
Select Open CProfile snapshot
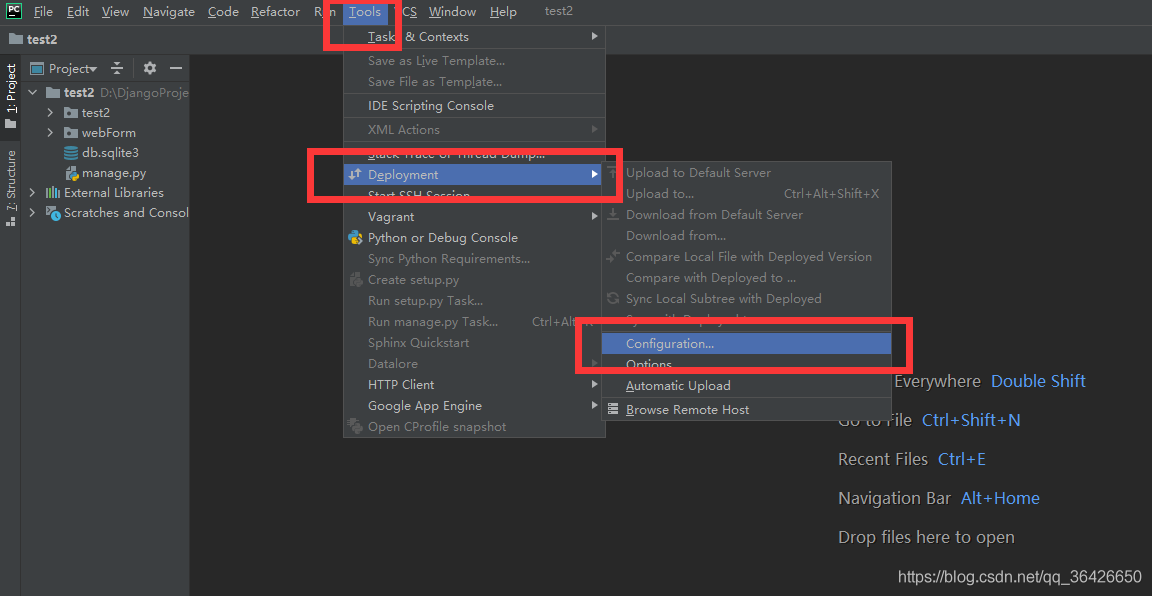point(474,426)
